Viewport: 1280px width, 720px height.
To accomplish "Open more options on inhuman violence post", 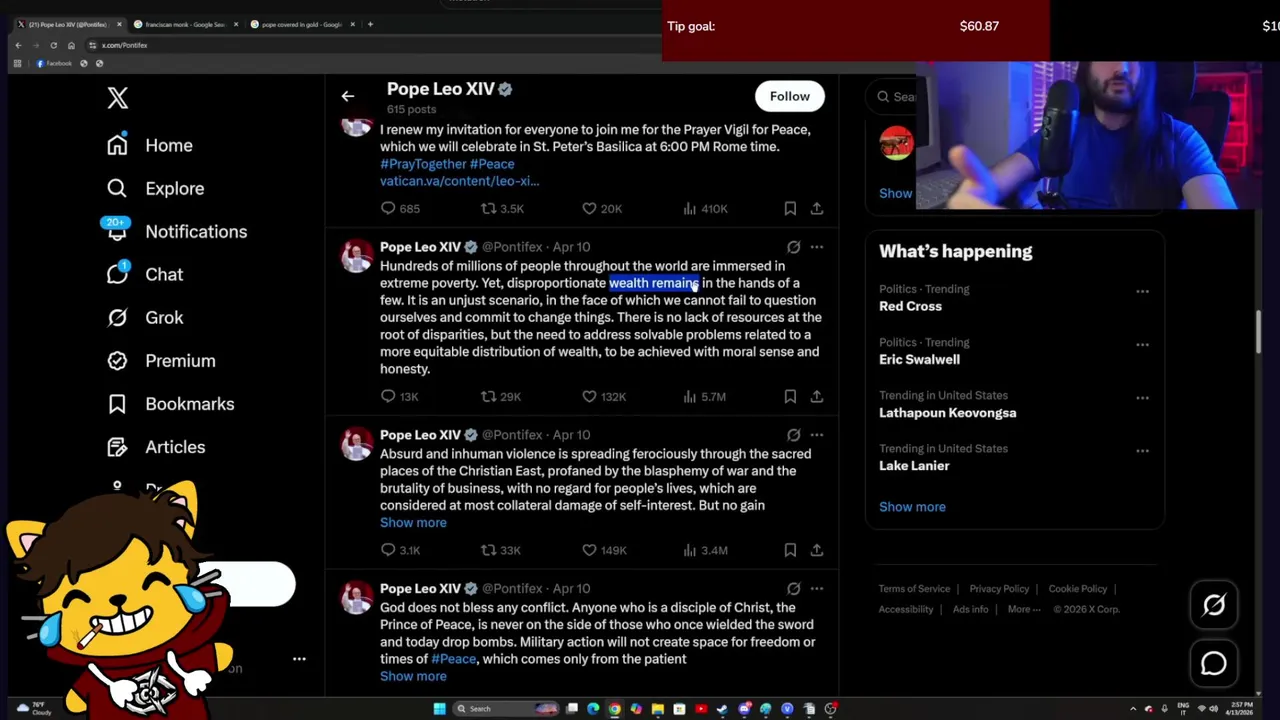I will coord(817,434).
